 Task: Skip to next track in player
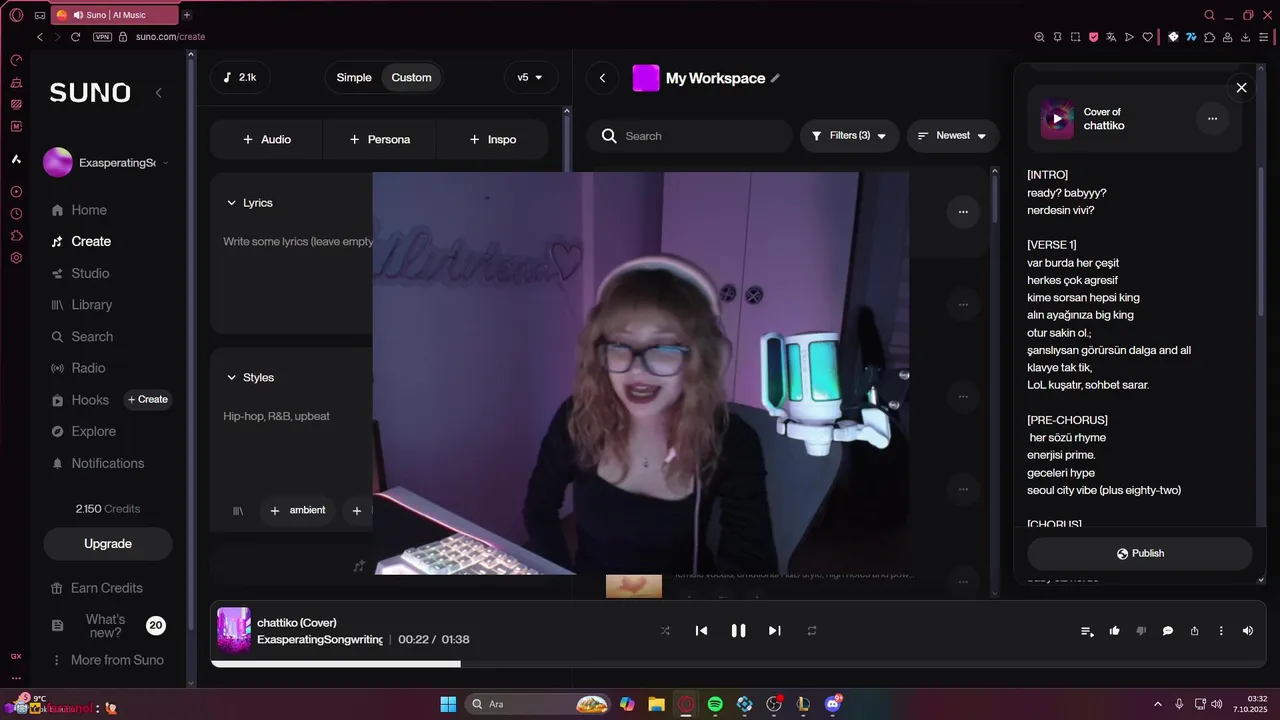click(x=774, y=631)
